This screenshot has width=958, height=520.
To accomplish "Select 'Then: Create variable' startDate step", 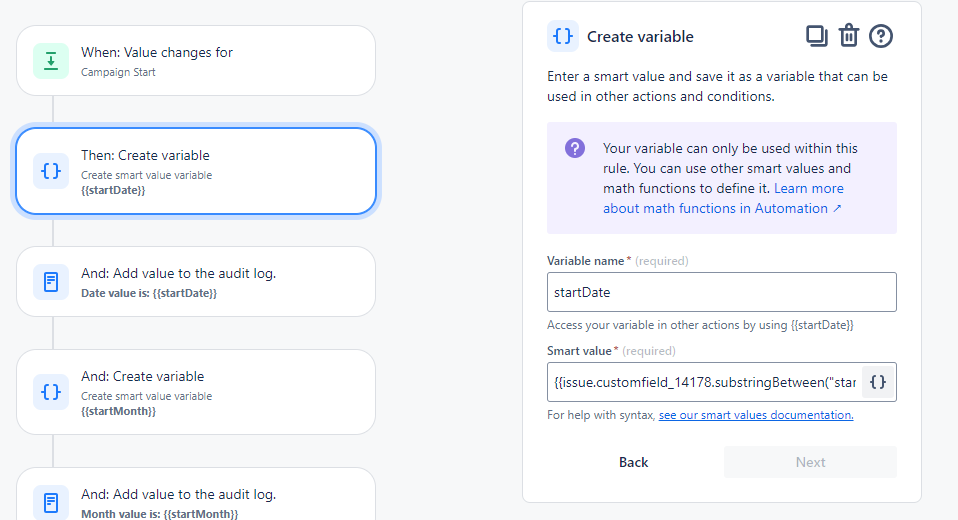I will 196,171.
